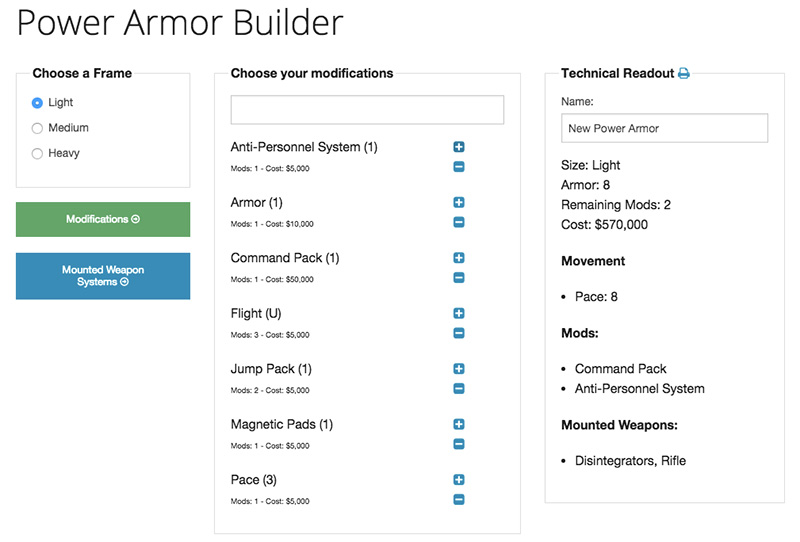This screenshot has width=800, height=542.
Task: Remove Anti-Personnel System with minus icon
Action: (x=459, y=167)
